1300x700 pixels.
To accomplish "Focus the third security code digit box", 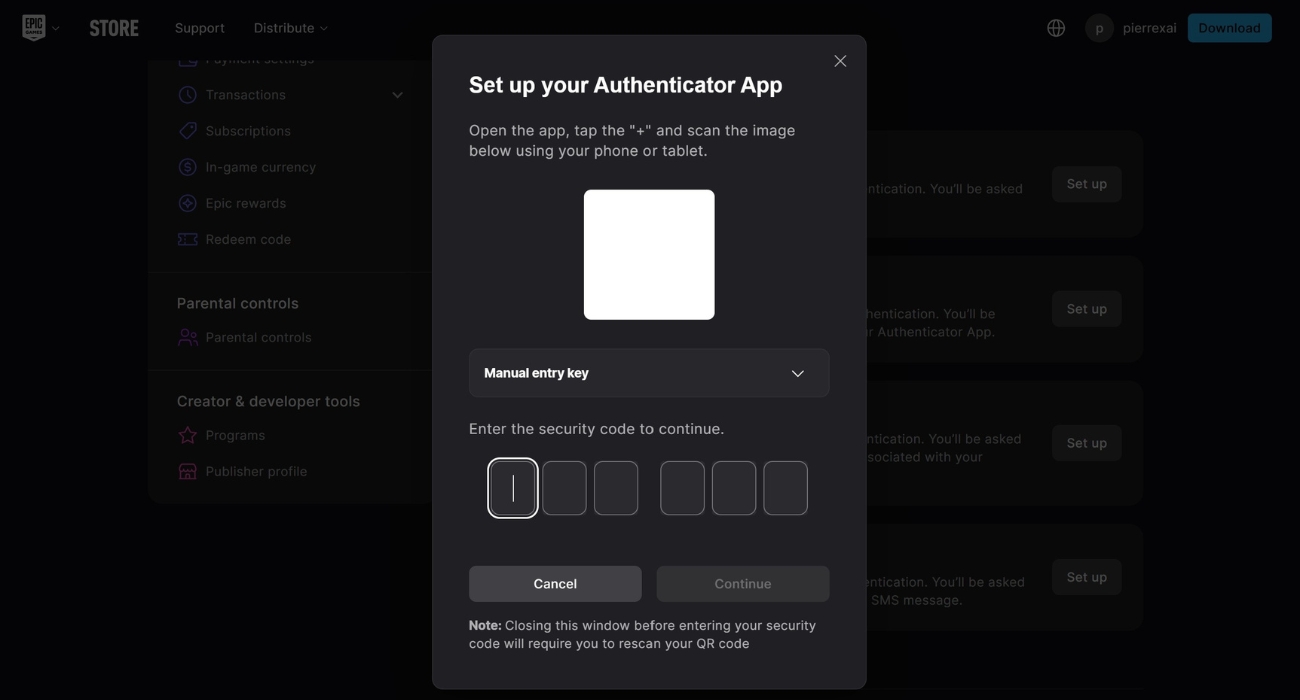I will [x=616, y=488].
